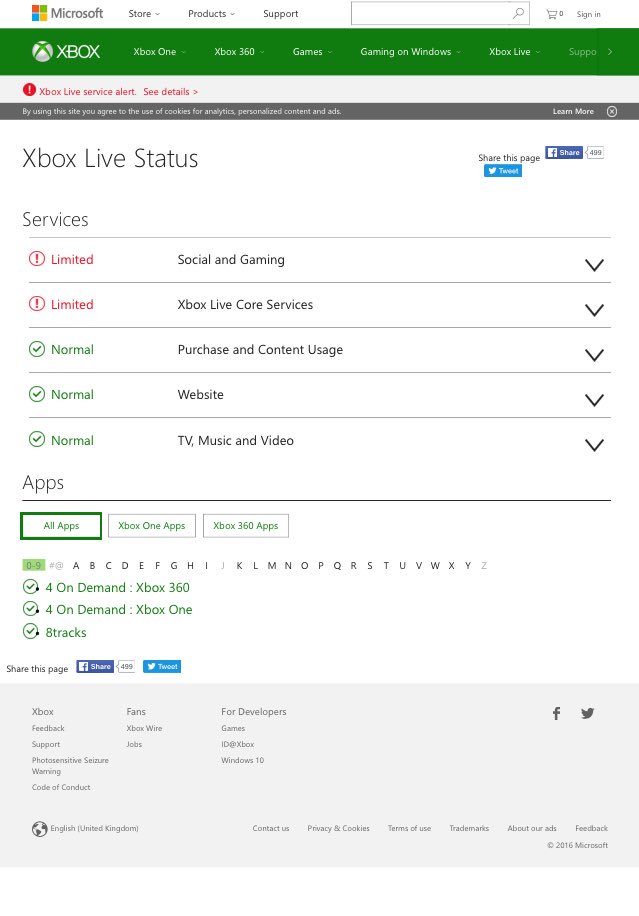
Task: Click the bottom Facebook Share button
Action: [95, 667]
